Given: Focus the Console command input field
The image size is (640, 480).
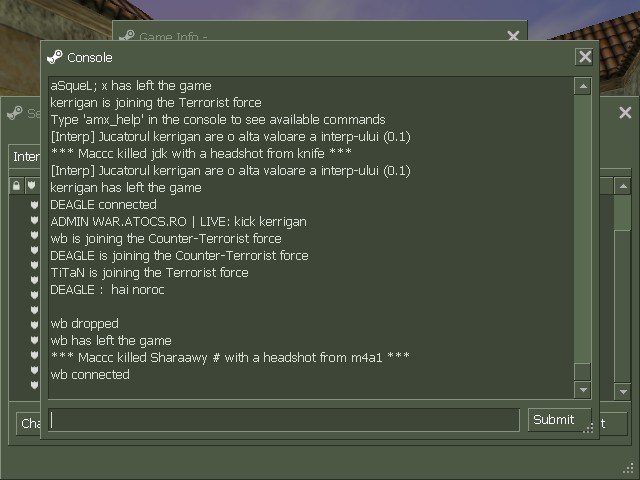Looking at the screenshot, I should 284,420.
